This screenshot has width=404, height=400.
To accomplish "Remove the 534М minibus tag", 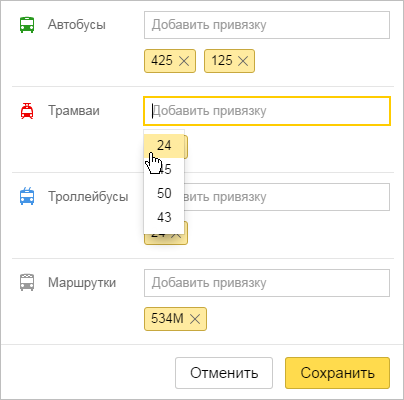I will (195, 319).
